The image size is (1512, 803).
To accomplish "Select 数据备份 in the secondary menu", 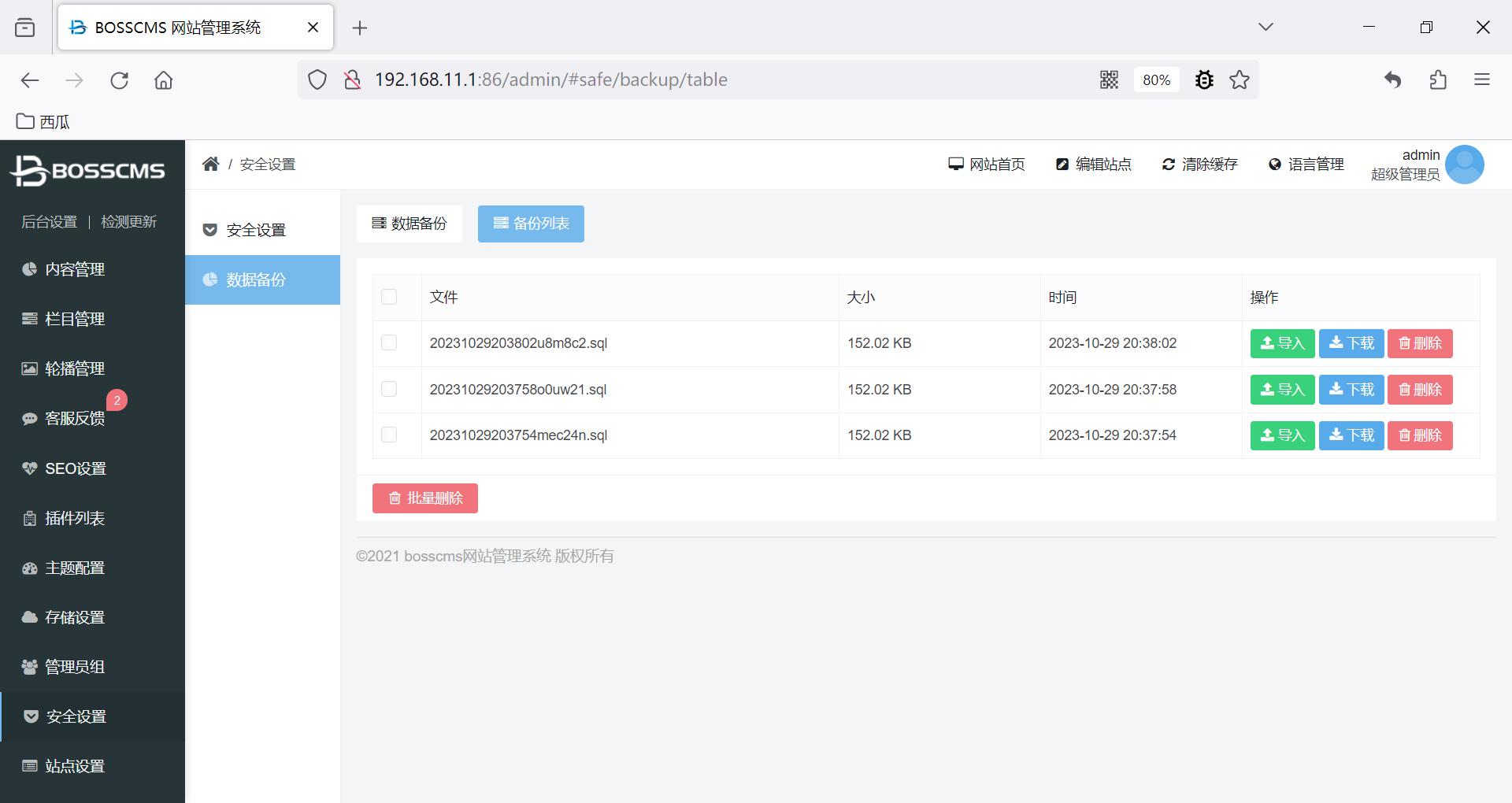I will pyautogui.click(x=262, y=279).
